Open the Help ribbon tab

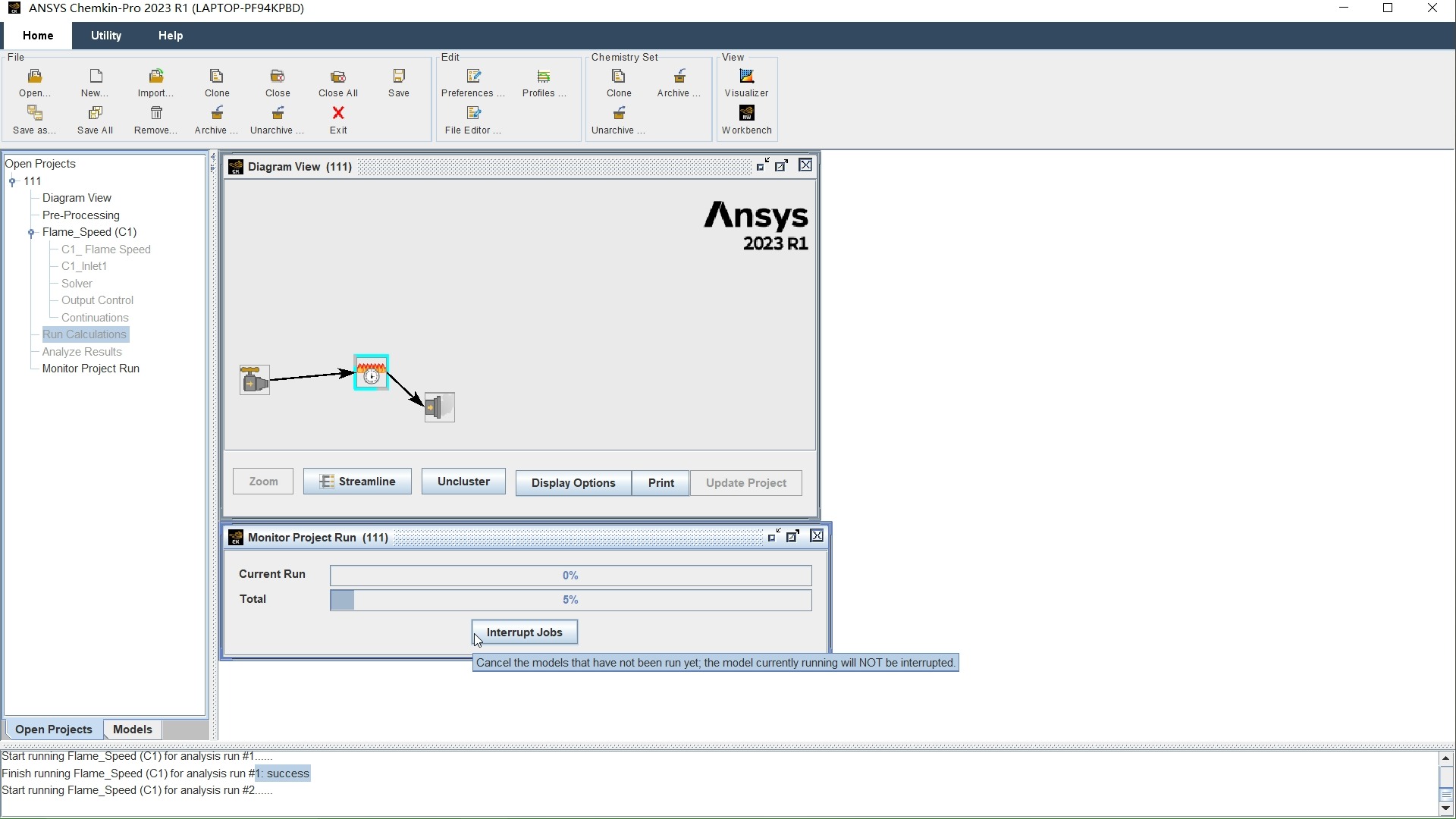[x=171, y=36]
